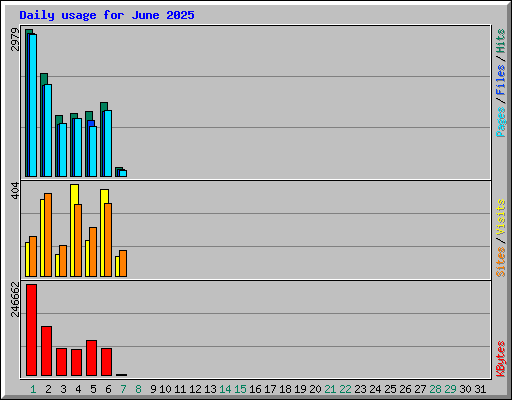Click green day label 22 on x-axis
The height and width of the screenshot is (400, 512).
coord(345,389)
